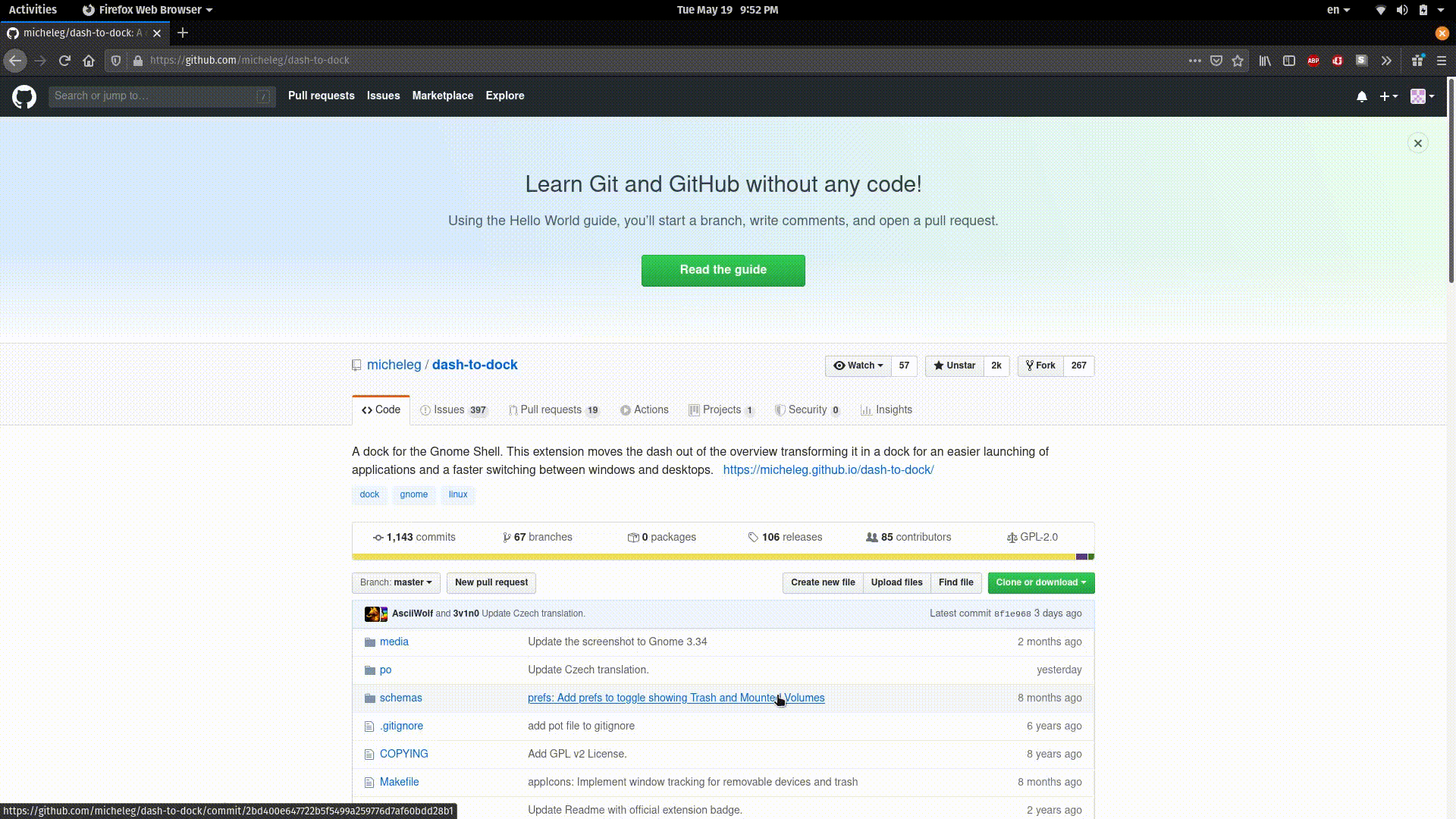Open the Firefox hamburger menu

click(x=1442, y=61)
